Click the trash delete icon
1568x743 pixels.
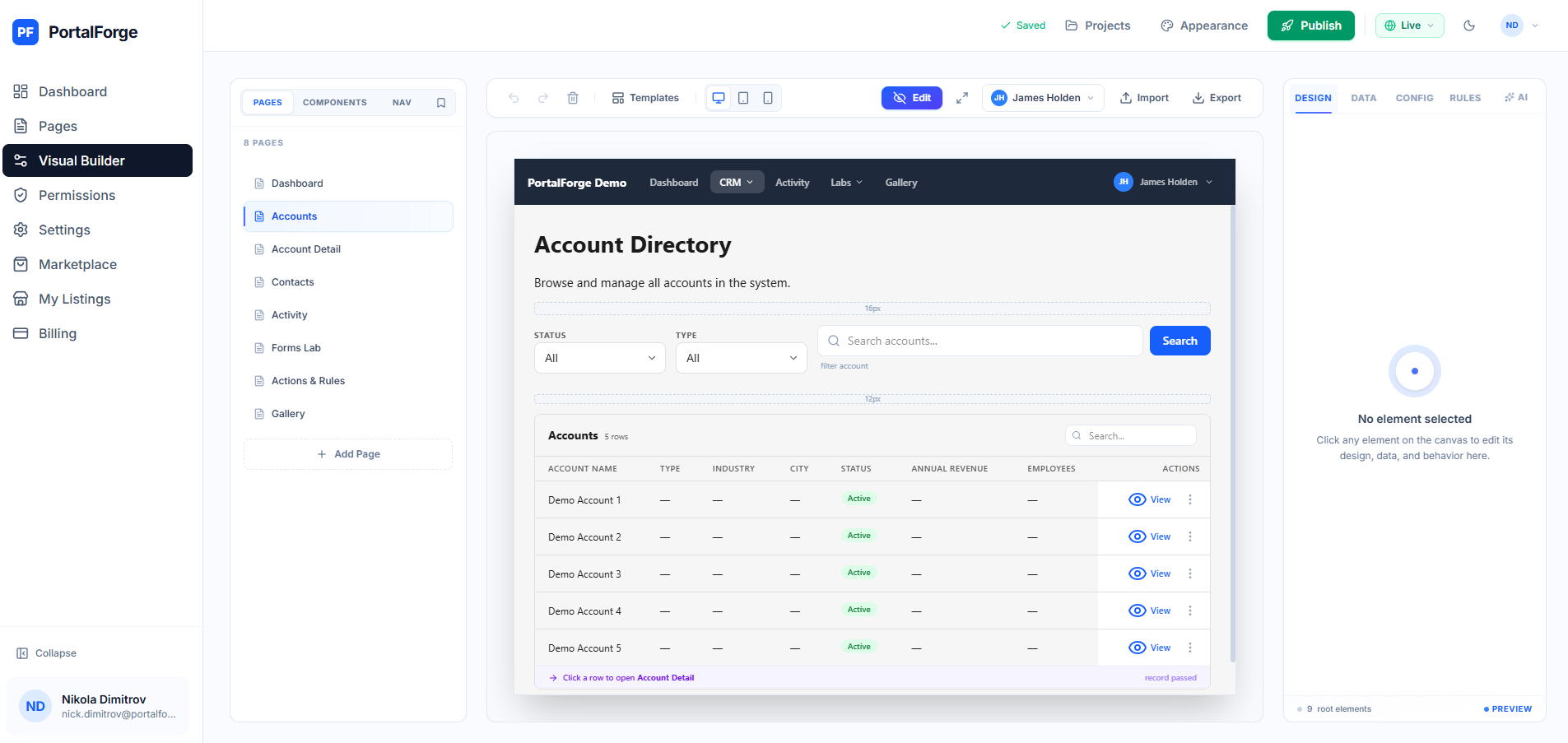click(573, 98)
